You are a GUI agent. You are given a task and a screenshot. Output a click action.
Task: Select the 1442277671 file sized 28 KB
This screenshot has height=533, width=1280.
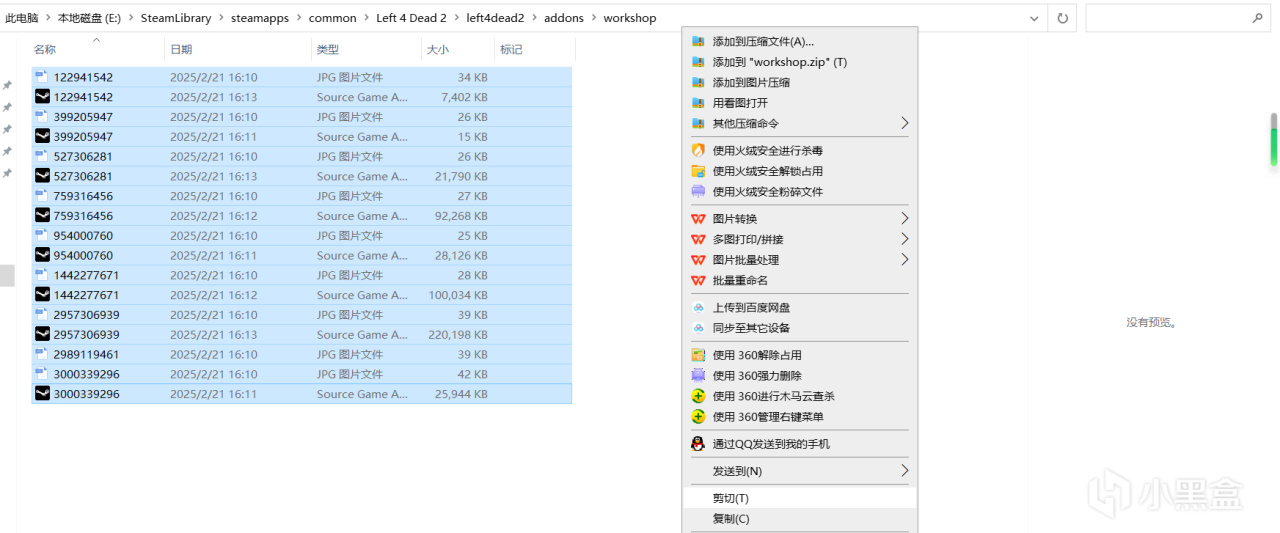coord(302,275)
